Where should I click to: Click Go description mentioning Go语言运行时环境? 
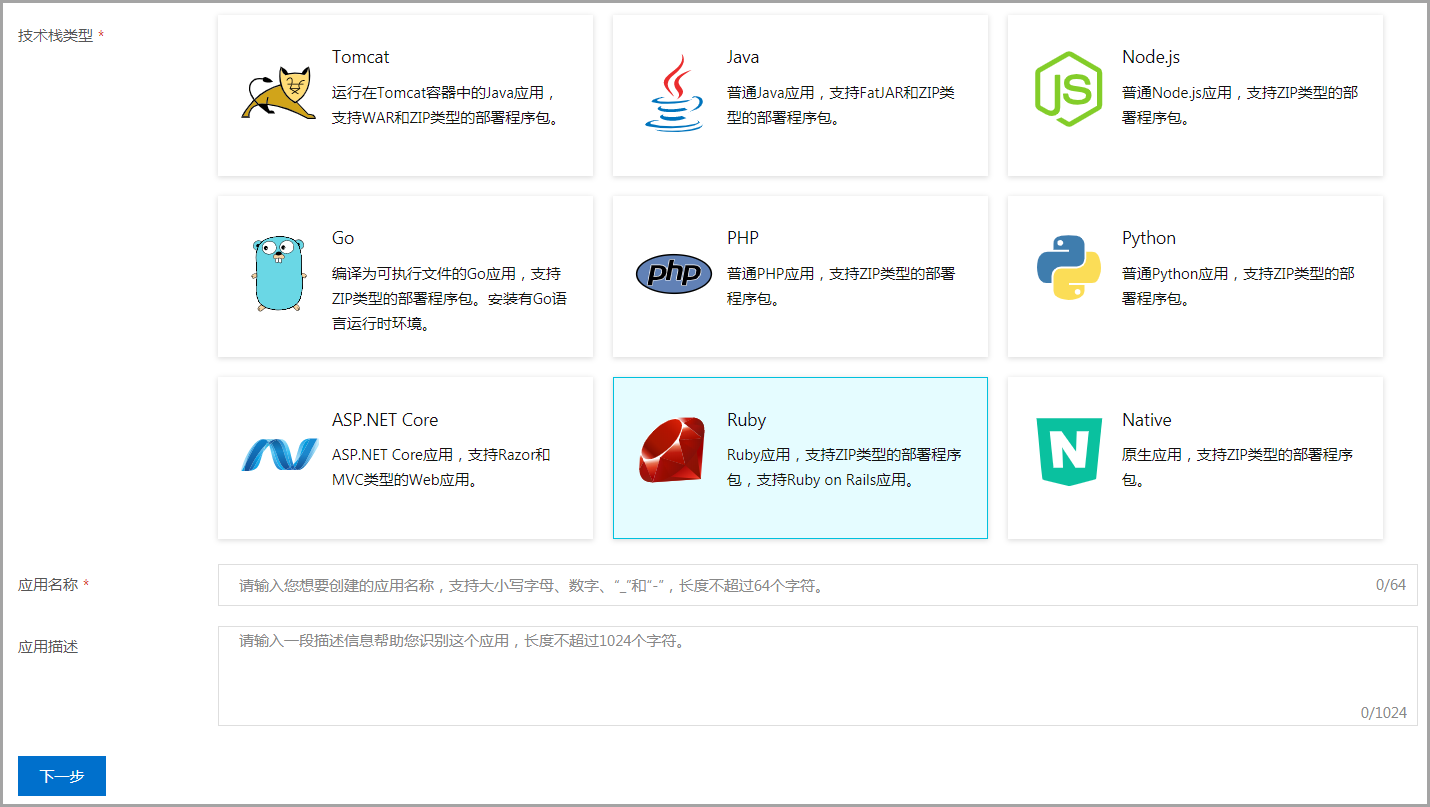pos(450,298)
